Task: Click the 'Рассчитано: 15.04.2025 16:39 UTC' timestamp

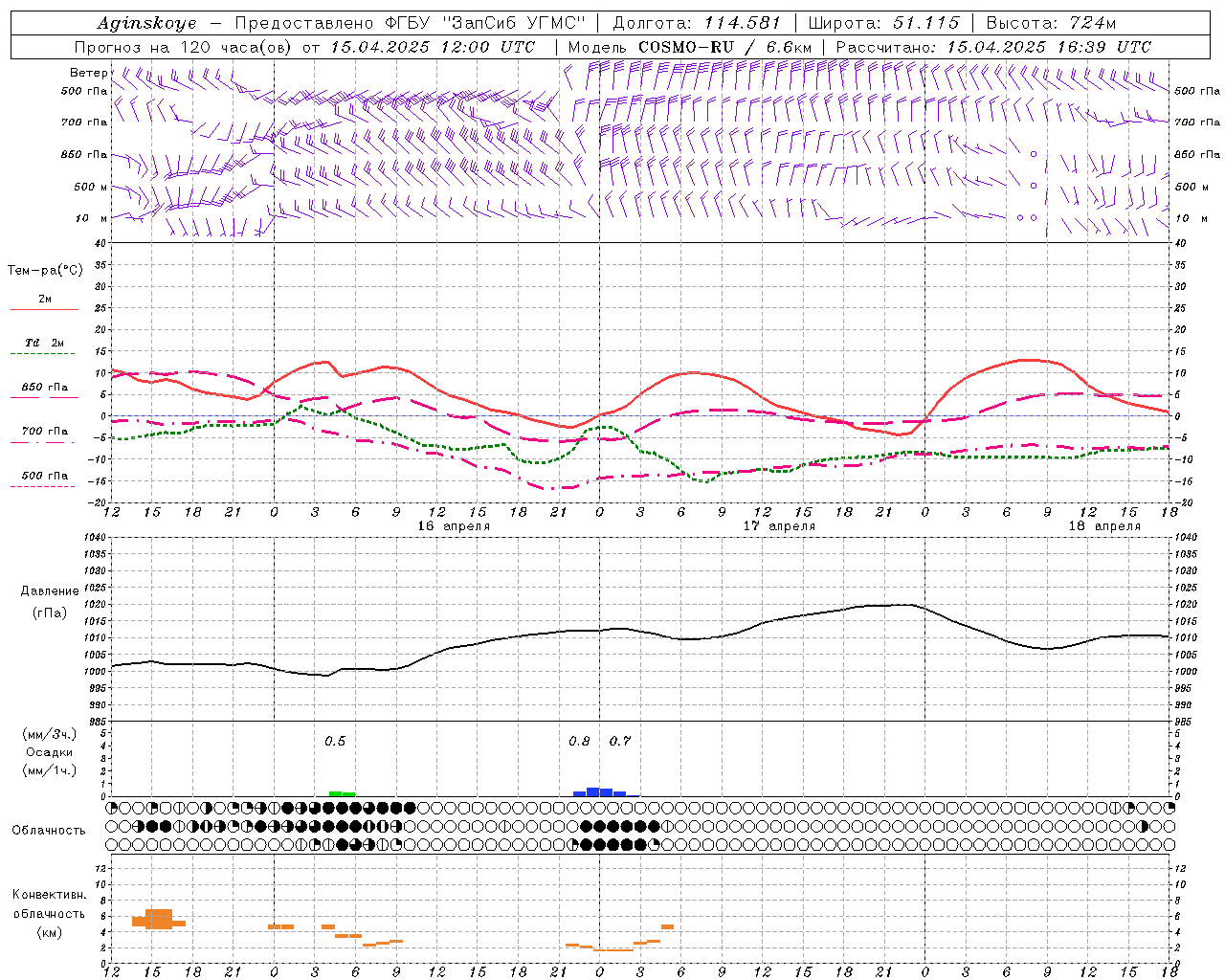Action: tap(993, 47)
